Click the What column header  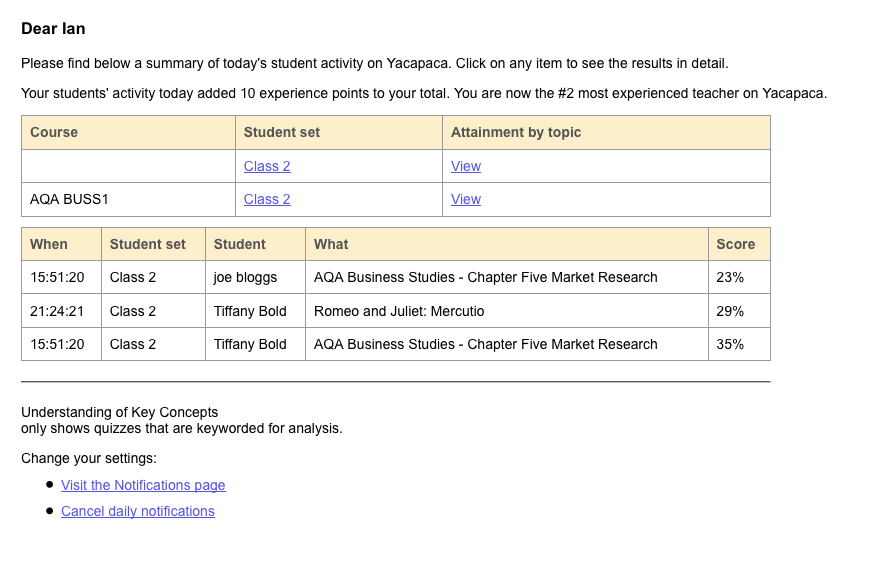pos(331,244)
